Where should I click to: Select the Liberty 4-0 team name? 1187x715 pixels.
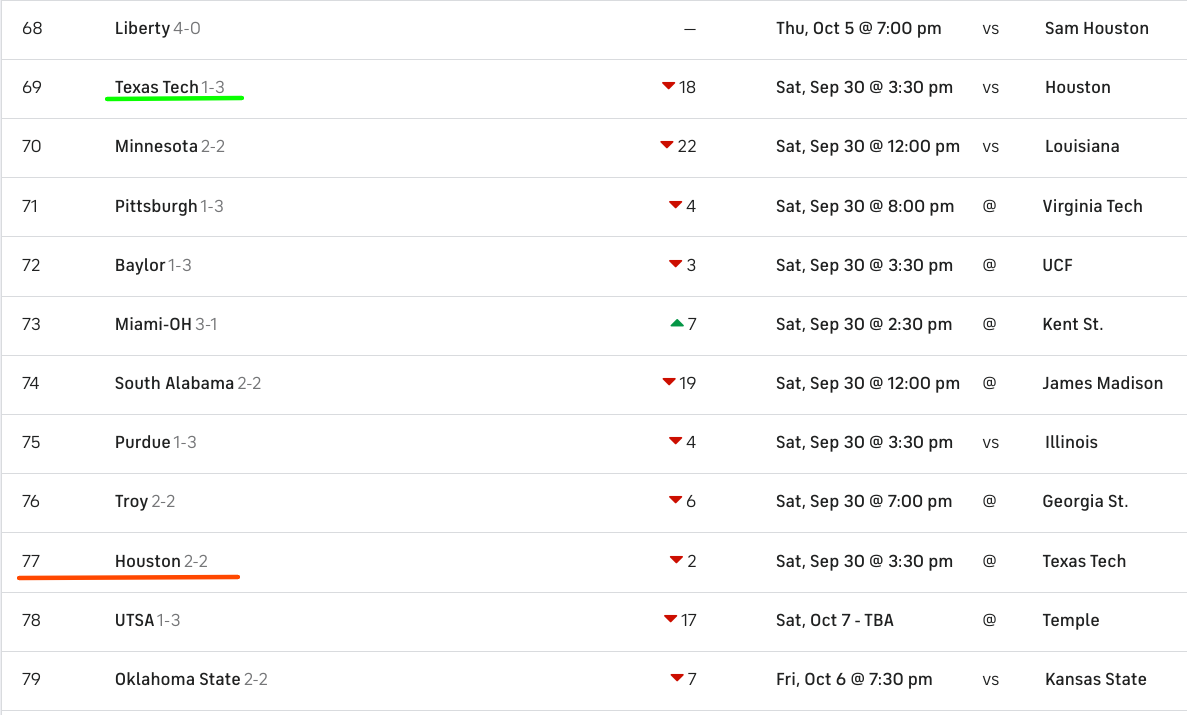(157, 28)
